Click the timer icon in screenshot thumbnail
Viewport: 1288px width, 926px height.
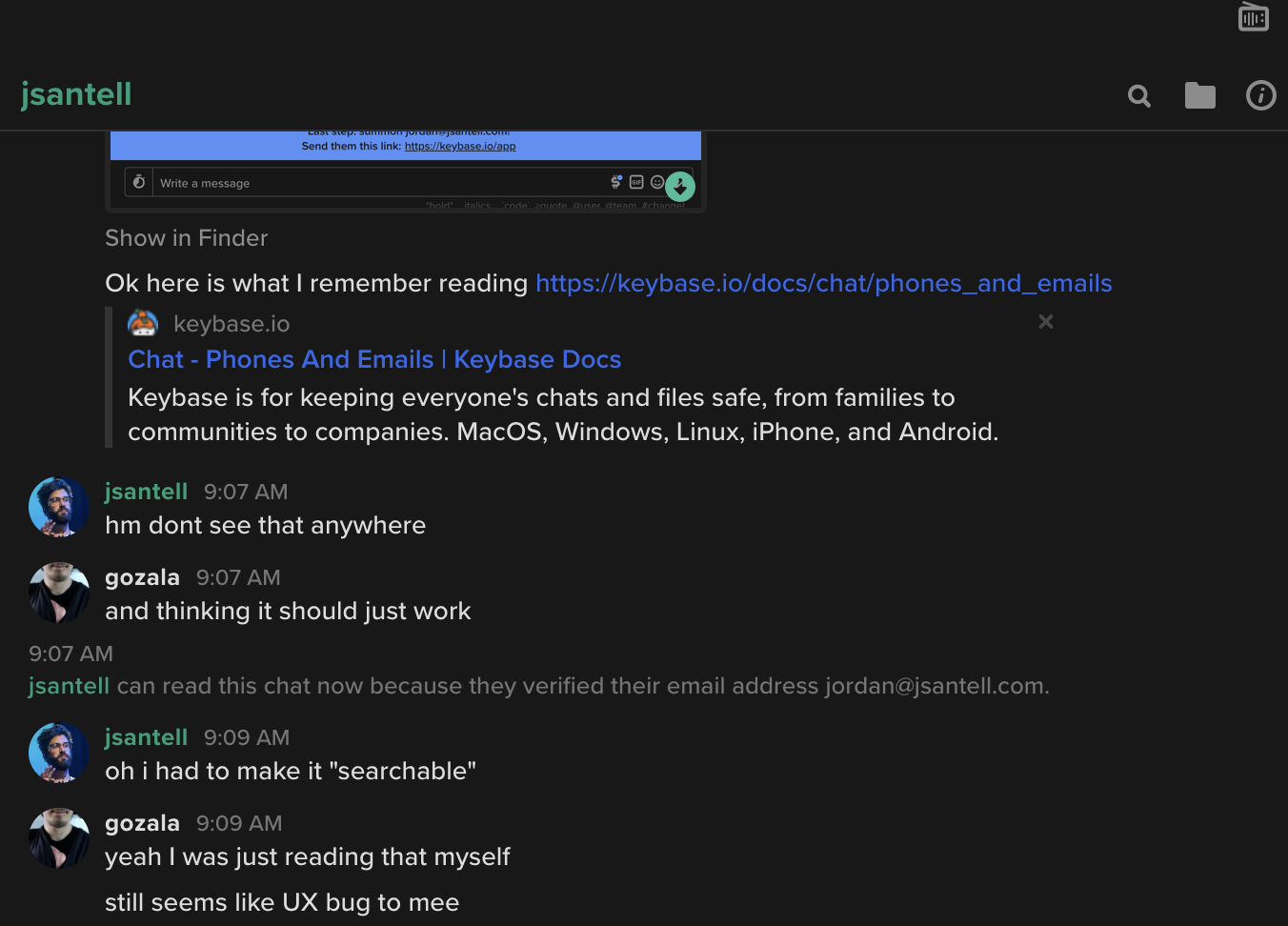coord(139,182)
